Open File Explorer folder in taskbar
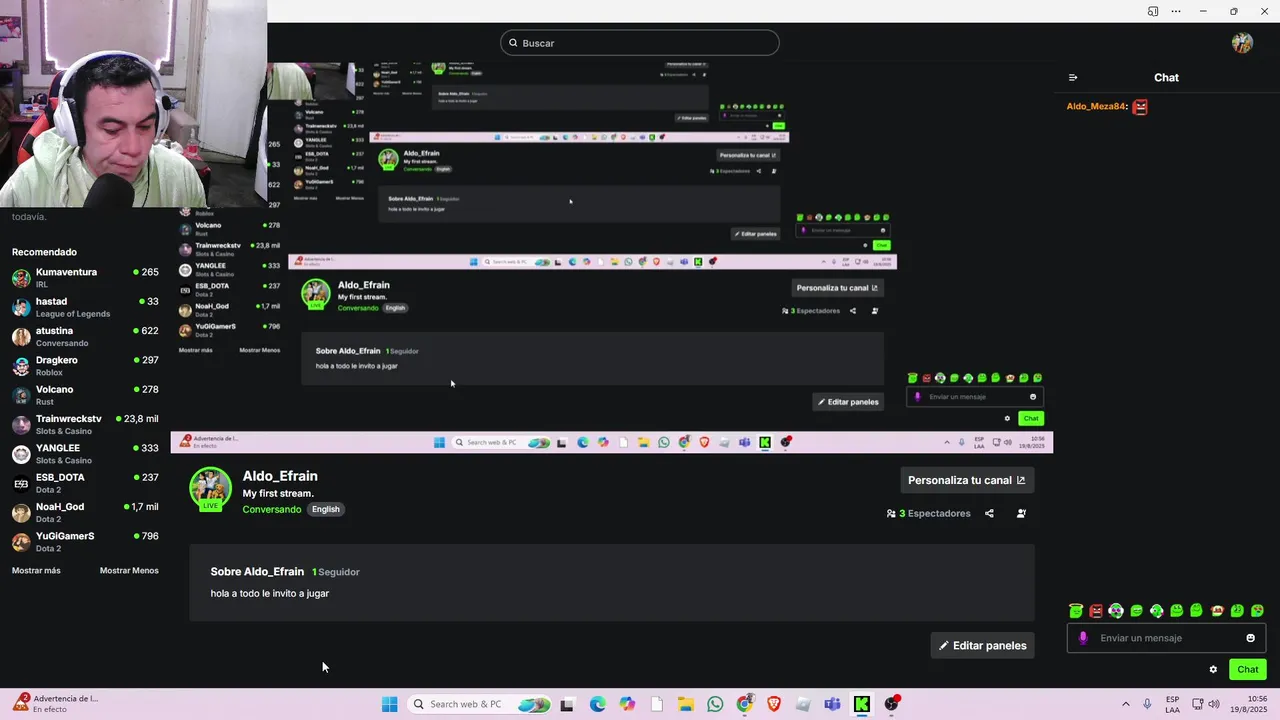This screenshot has height=720, width=1280. pyautogui.click(x=686, y=704)
